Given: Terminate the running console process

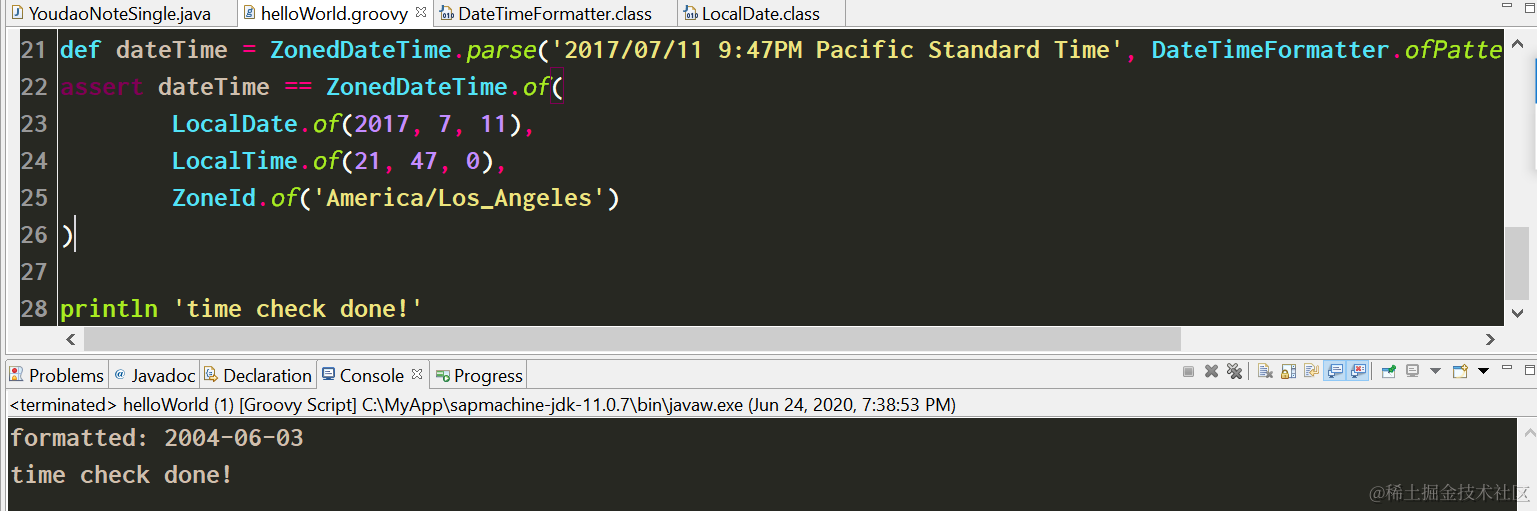Looking at the screenshot, I should point(1188,371).
